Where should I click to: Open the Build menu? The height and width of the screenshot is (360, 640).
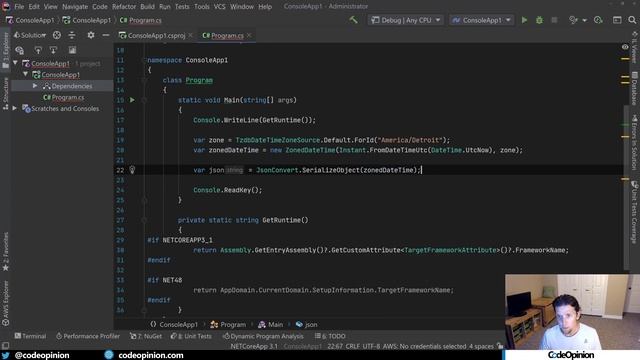pyautogui.click(x=147, y=7)
